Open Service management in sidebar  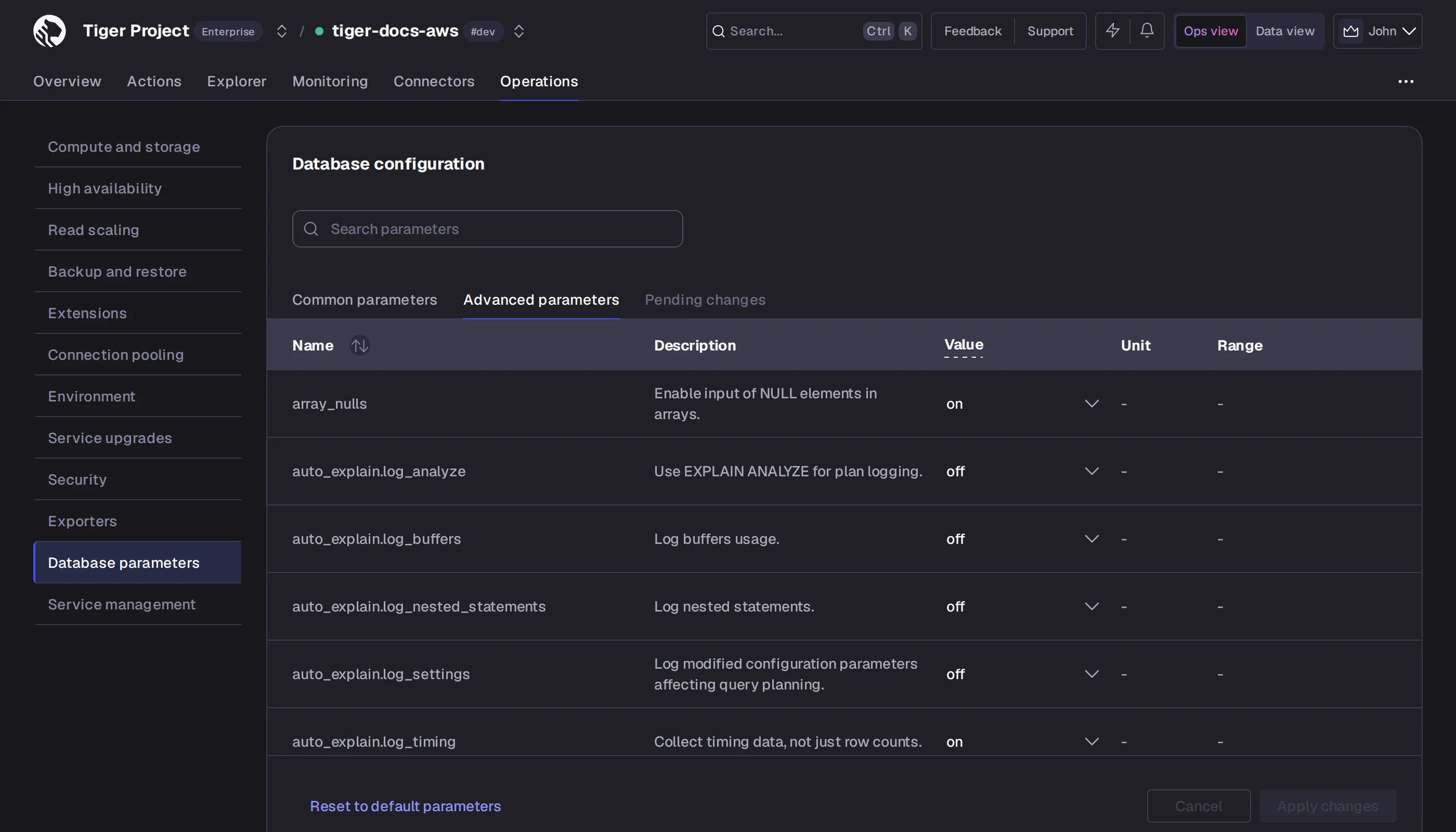coord(138,605)
